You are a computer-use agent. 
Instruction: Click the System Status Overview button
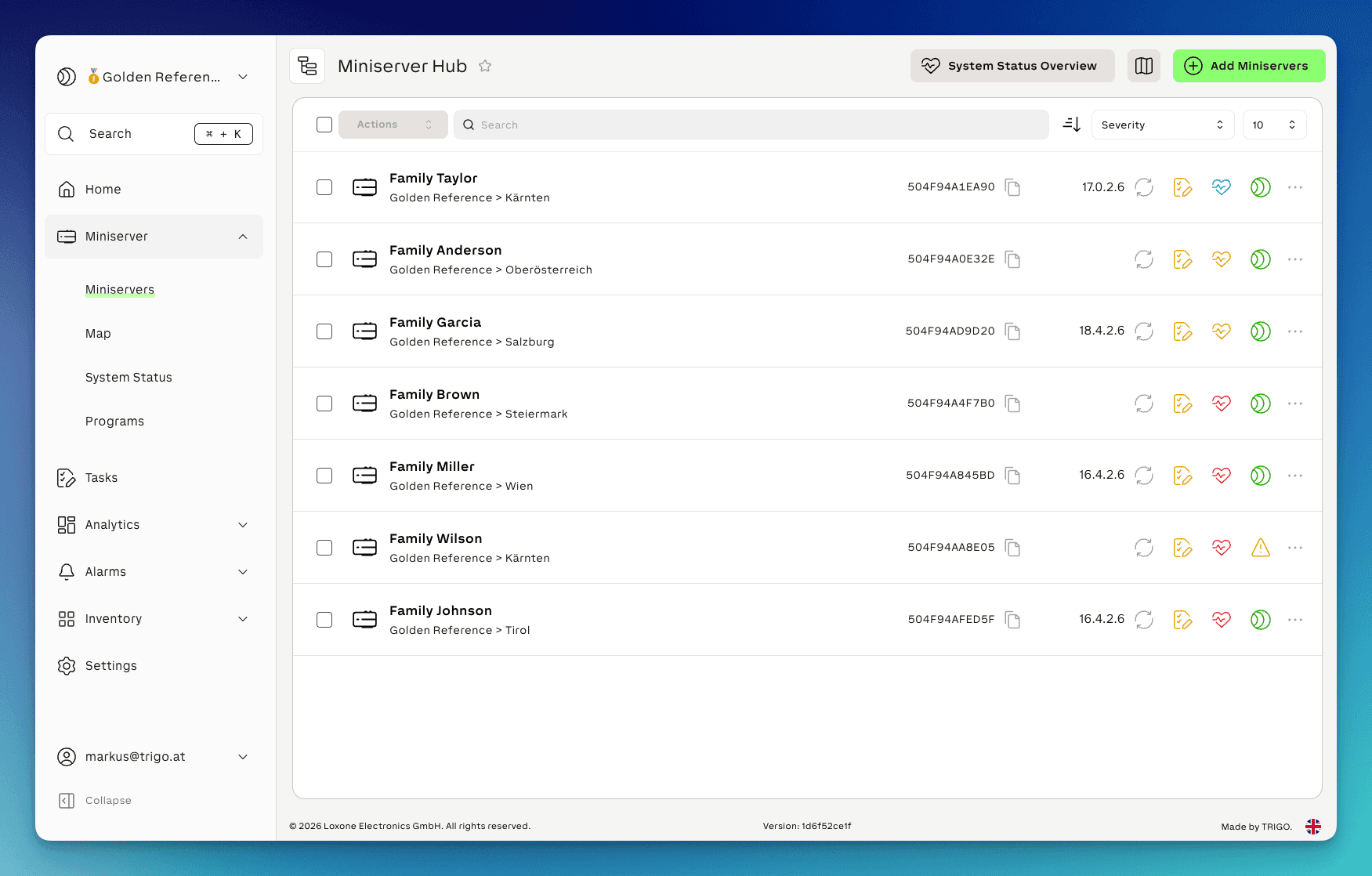pos(1012,66)
